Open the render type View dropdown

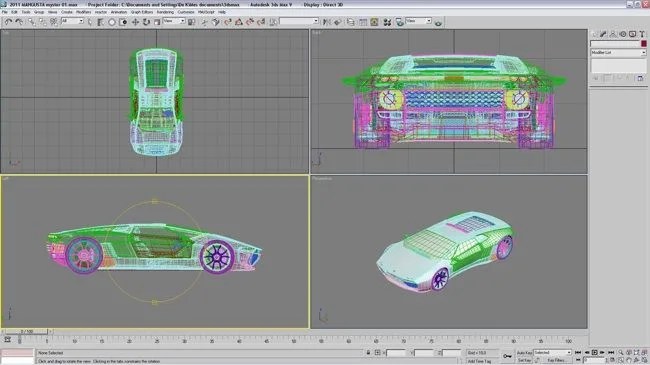[418, 21]
